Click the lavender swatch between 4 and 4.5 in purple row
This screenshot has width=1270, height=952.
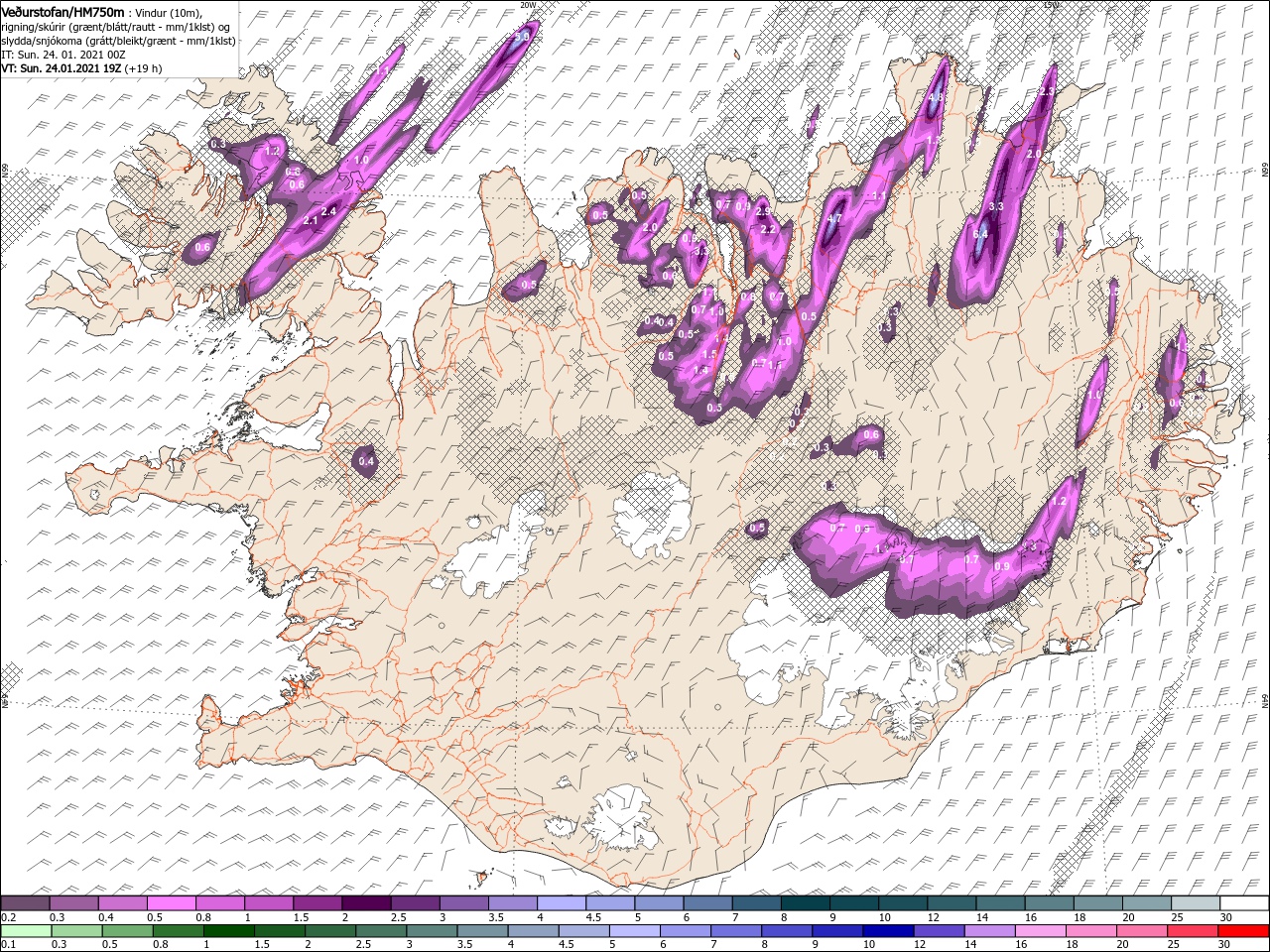pyautogui.click(x=561, y=903)
